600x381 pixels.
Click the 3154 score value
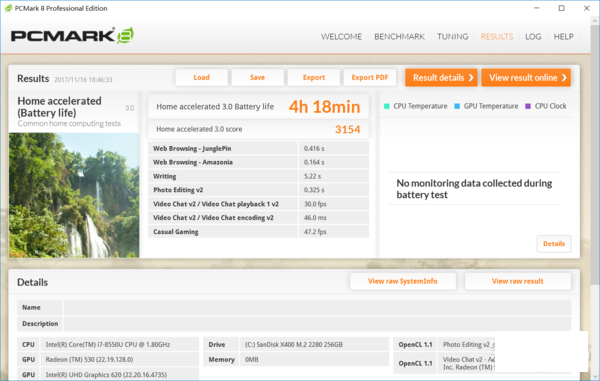click(347, 129)
